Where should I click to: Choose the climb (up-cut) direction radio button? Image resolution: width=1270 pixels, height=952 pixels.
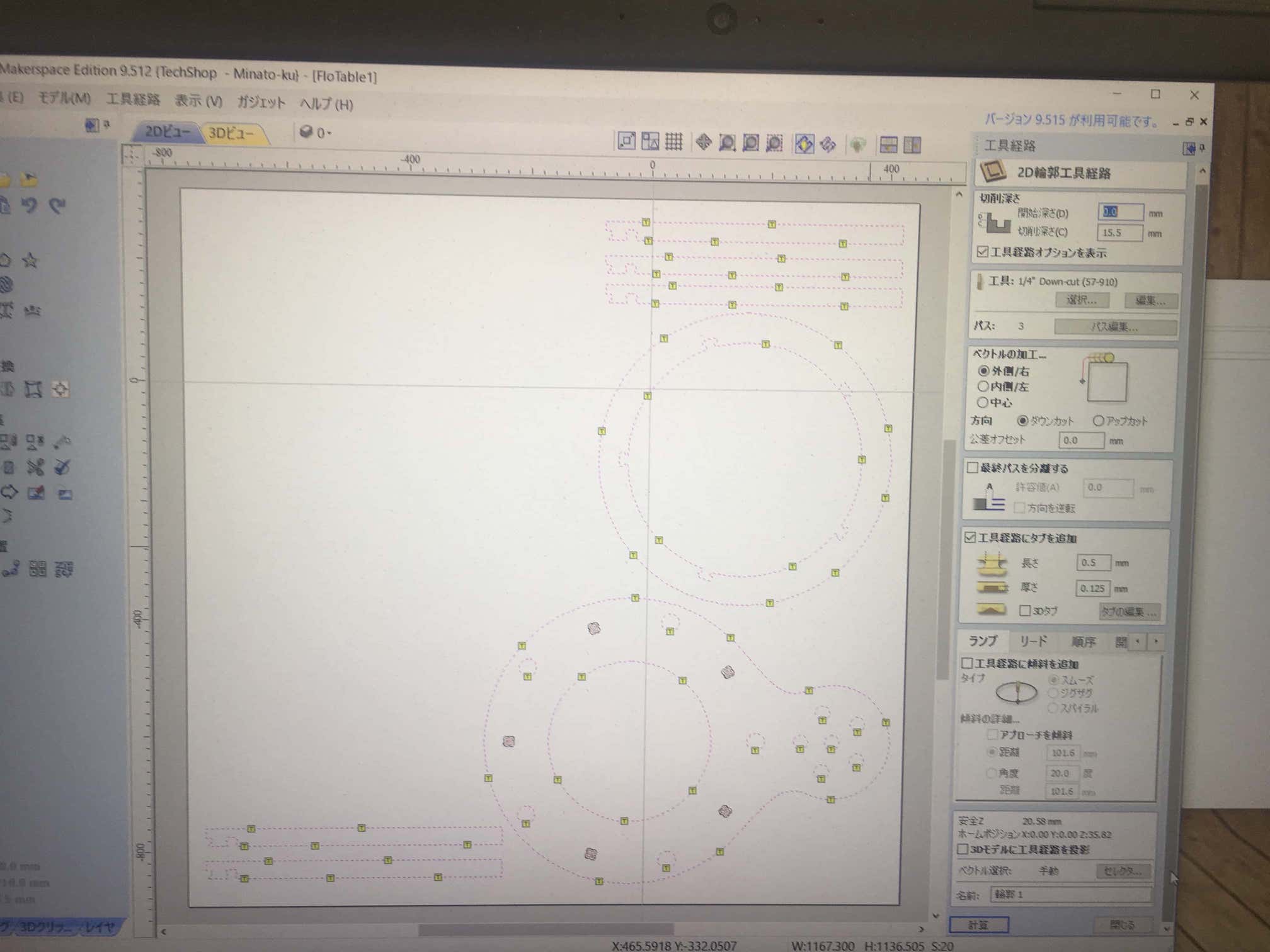coord(1098,421)
